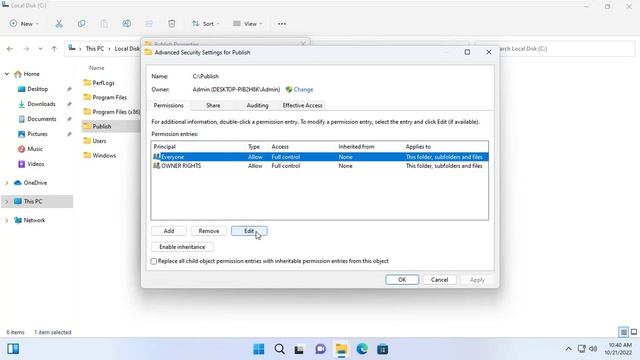Click the Enable inheritance button
This screenshot has width=640, height=360.
pyautogui.click(x=182, y=247)
